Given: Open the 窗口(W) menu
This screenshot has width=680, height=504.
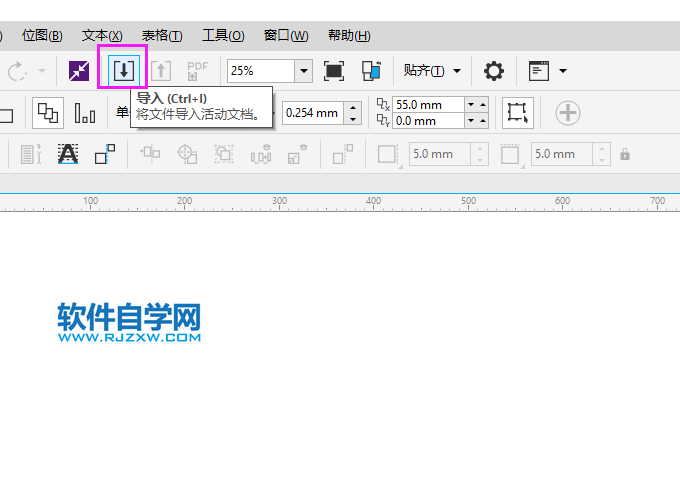Looking at the screenshot, I should click(286, 35).
